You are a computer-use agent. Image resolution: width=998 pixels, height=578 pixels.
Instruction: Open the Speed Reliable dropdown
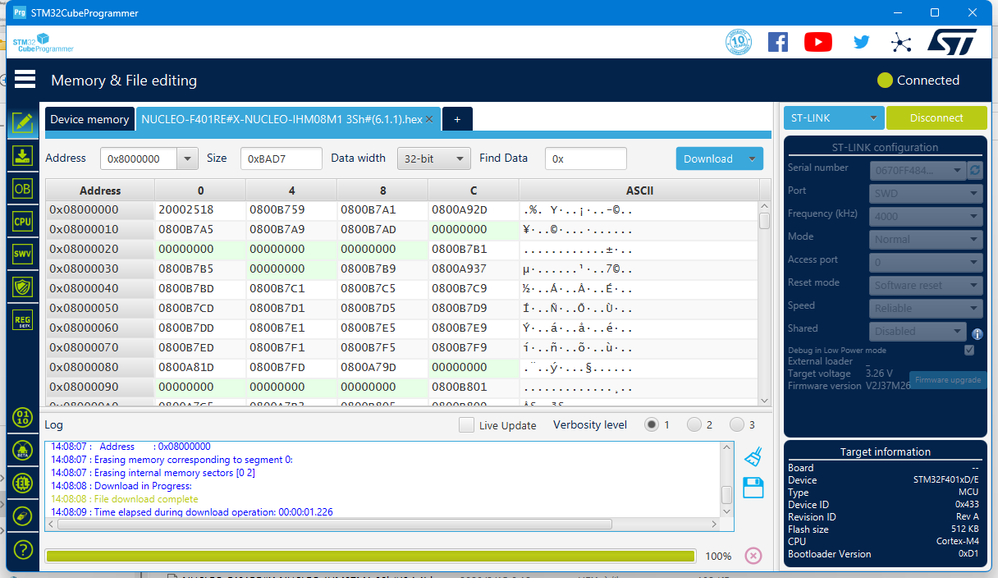(926, 308)
